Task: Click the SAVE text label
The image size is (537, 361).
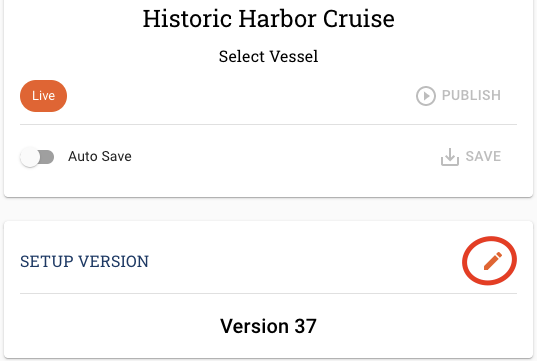Action: tap(483, 157)
